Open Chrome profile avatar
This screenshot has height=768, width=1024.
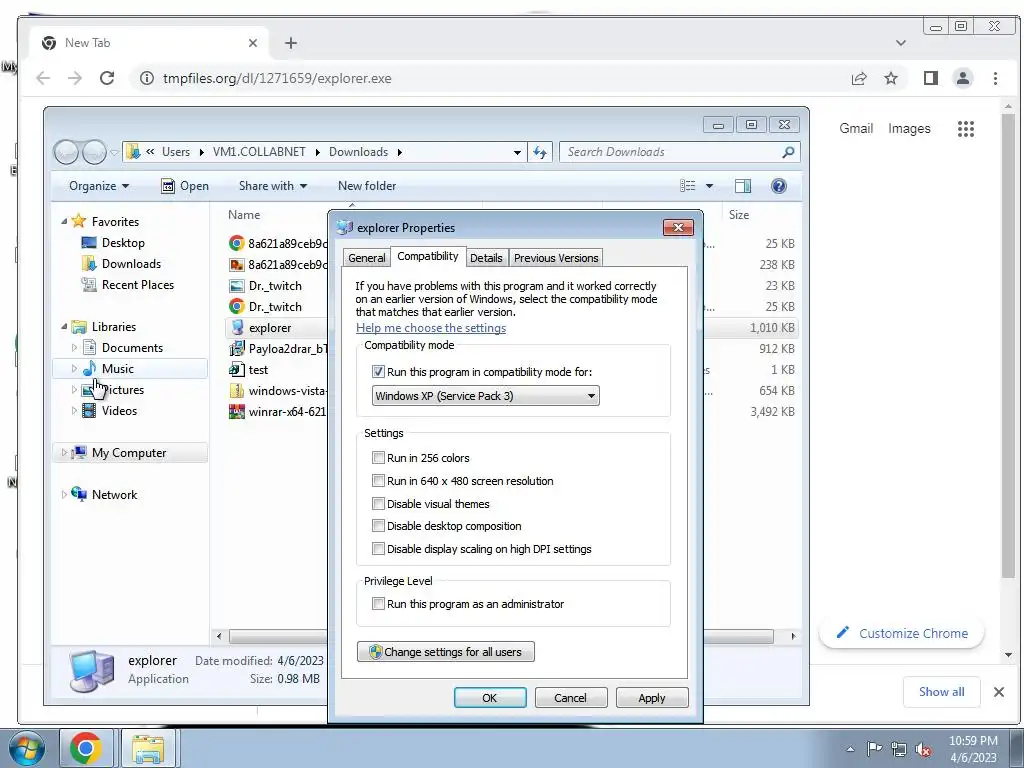click(x=963, y=78)
